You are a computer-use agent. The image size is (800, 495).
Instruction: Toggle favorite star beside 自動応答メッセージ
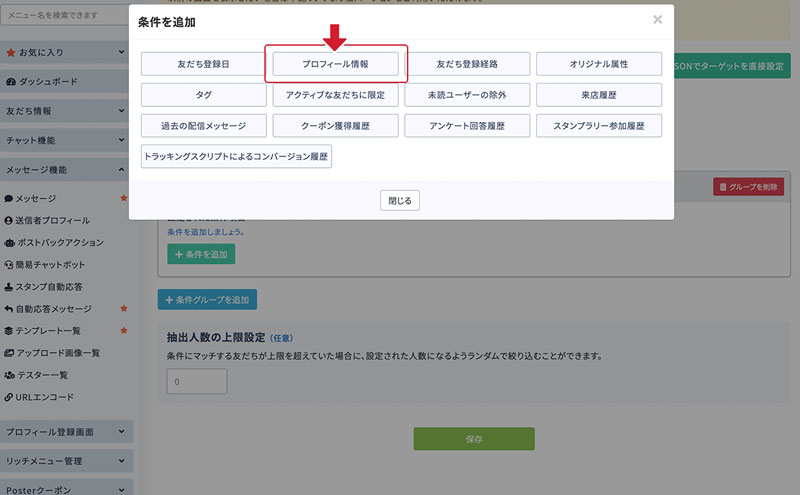pyautogui.click(x=123, y=309)
